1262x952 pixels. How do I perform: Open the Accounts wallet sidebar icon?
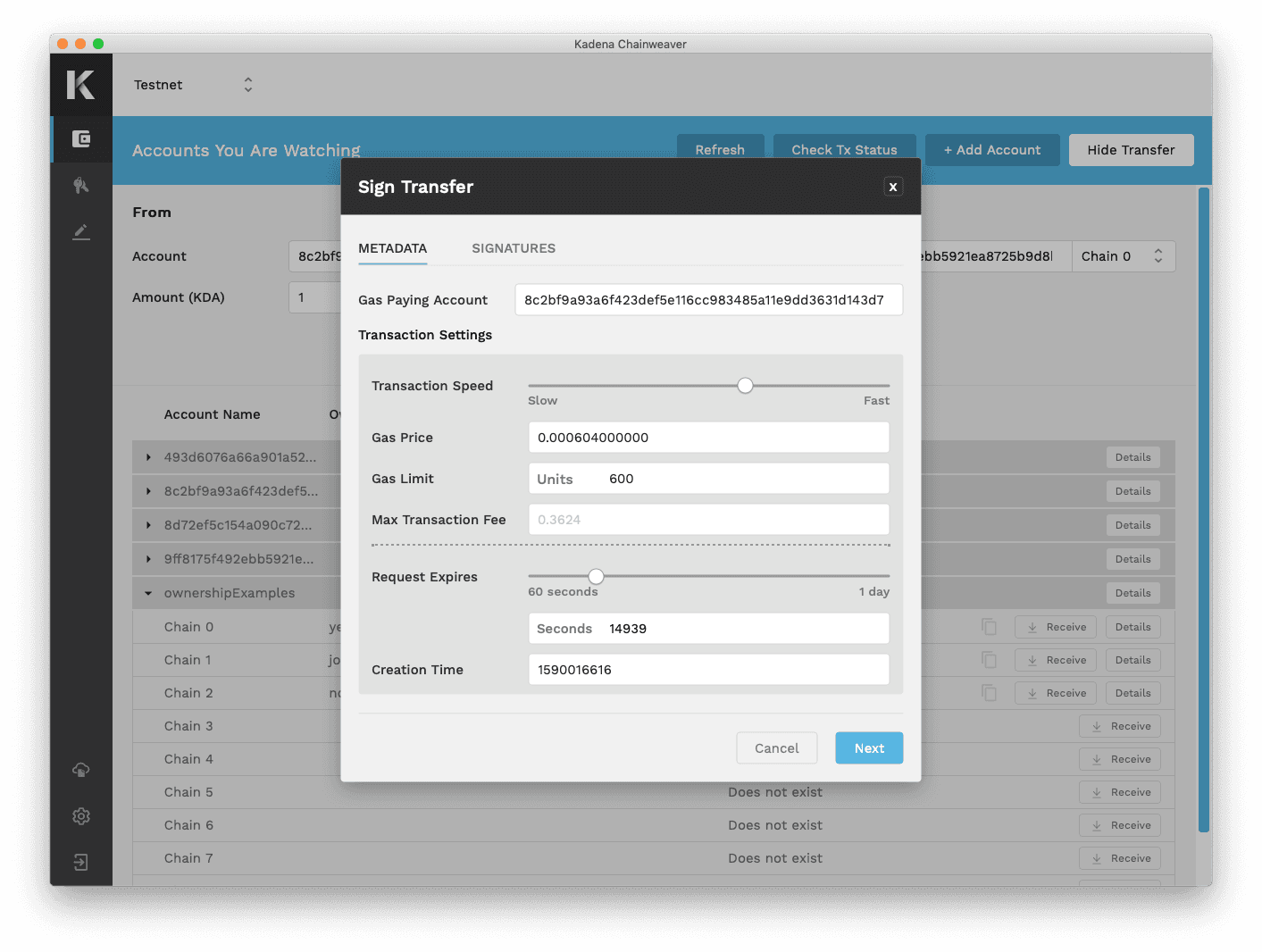(81, 138)
